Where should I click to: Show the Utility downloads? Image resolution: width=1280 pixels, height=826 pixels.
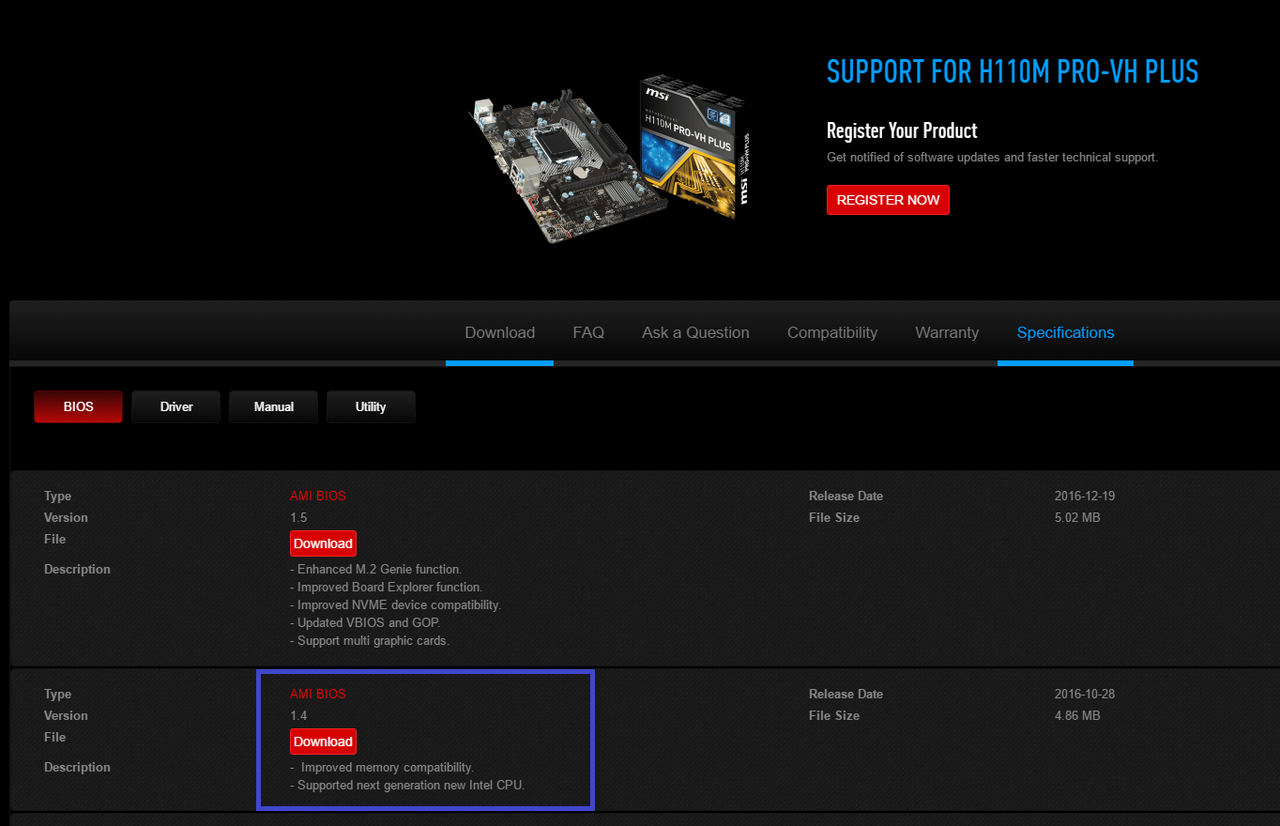coord(371,407)
